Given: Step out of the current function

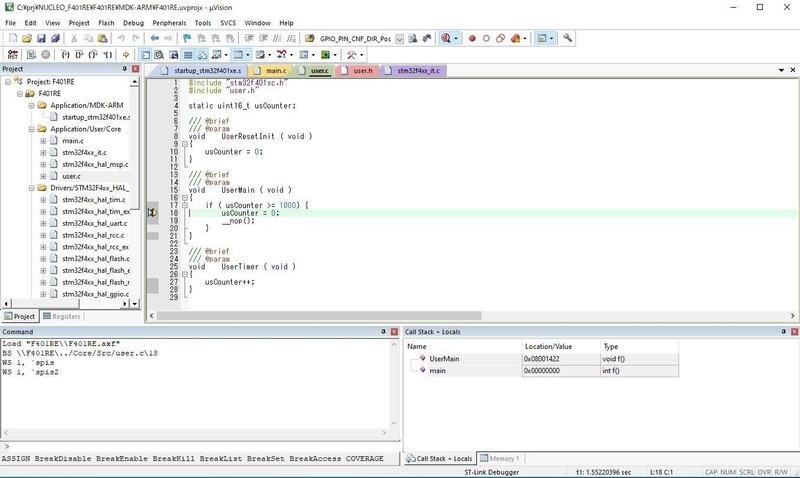Looking at the screenshot, I should [x=93, y=55].
